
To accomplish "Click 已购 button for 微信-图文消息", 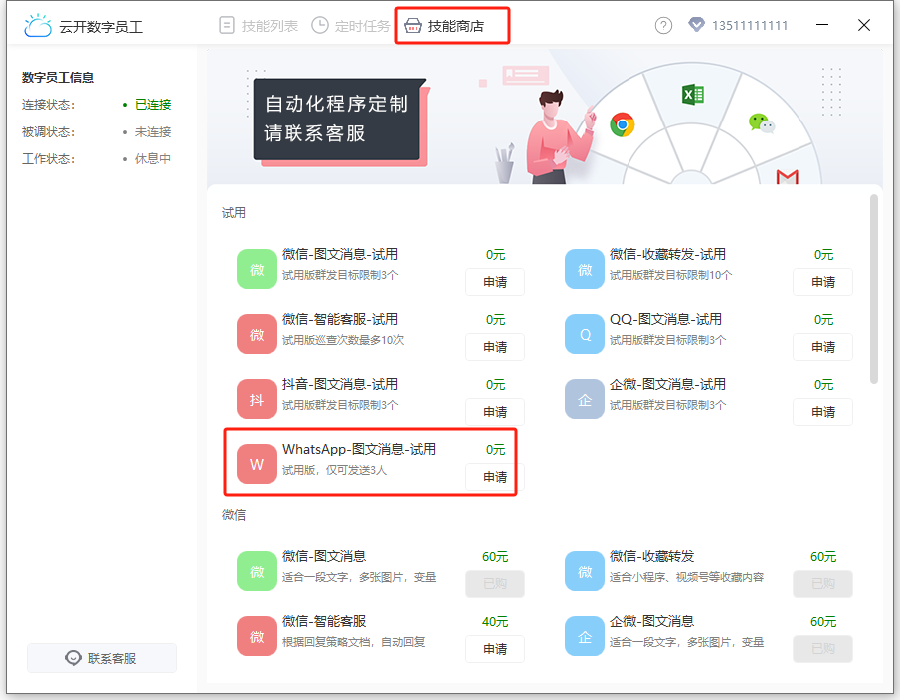I will (495, 584).
